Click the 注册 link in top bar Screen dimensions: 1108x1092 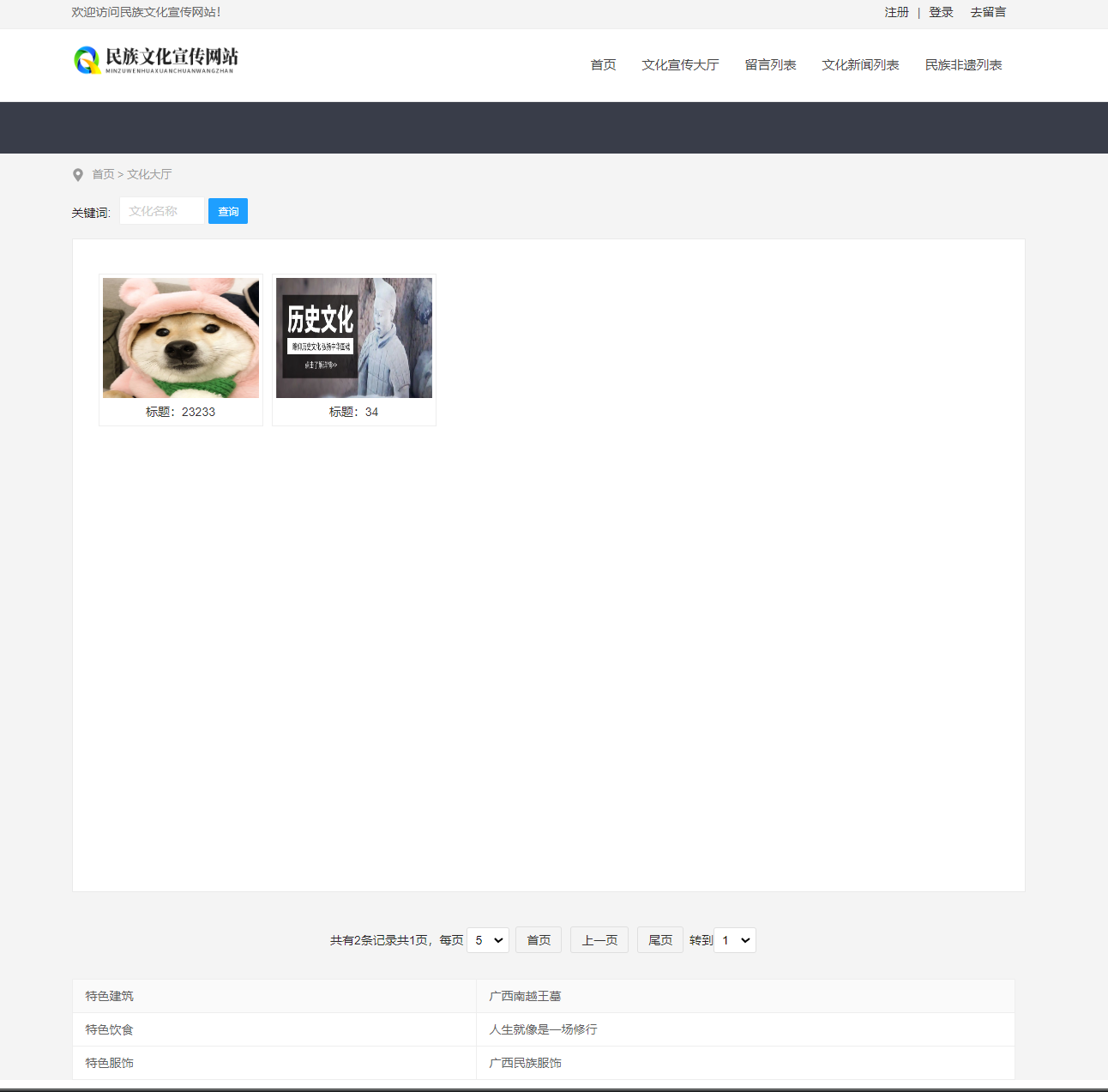tap(896, 13)
